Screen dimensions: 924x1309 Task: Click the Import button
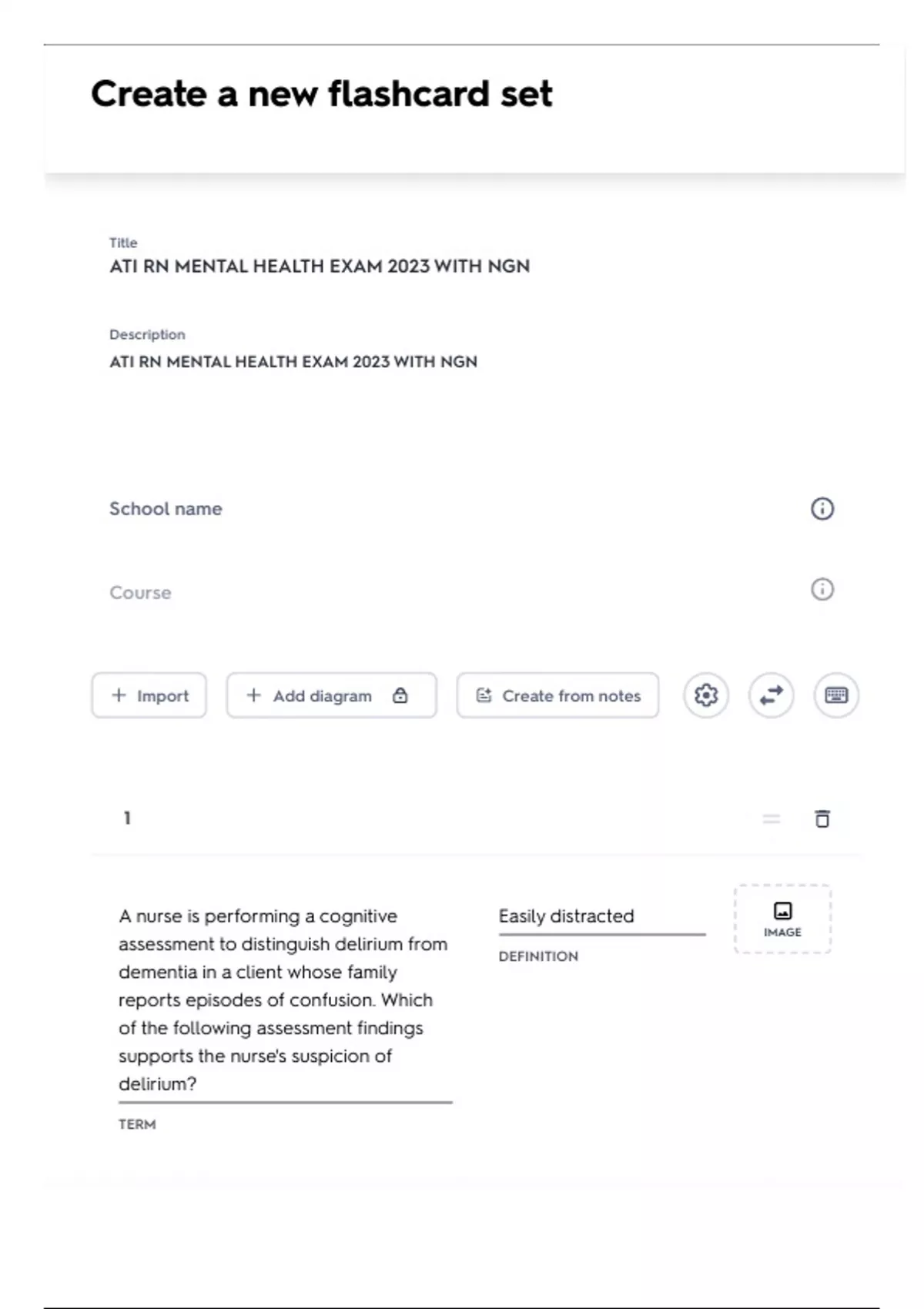tap(149, 695)
